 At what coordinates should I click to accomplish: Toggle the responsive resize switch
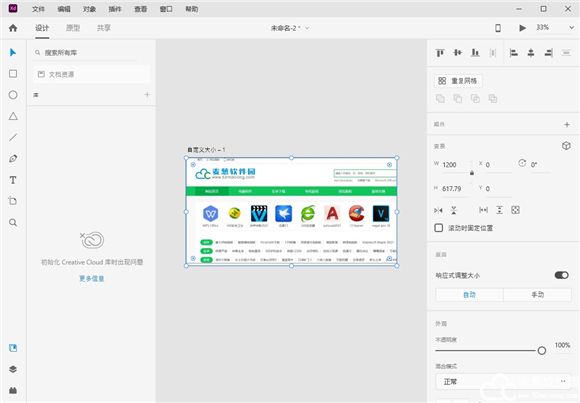(561, 275)
